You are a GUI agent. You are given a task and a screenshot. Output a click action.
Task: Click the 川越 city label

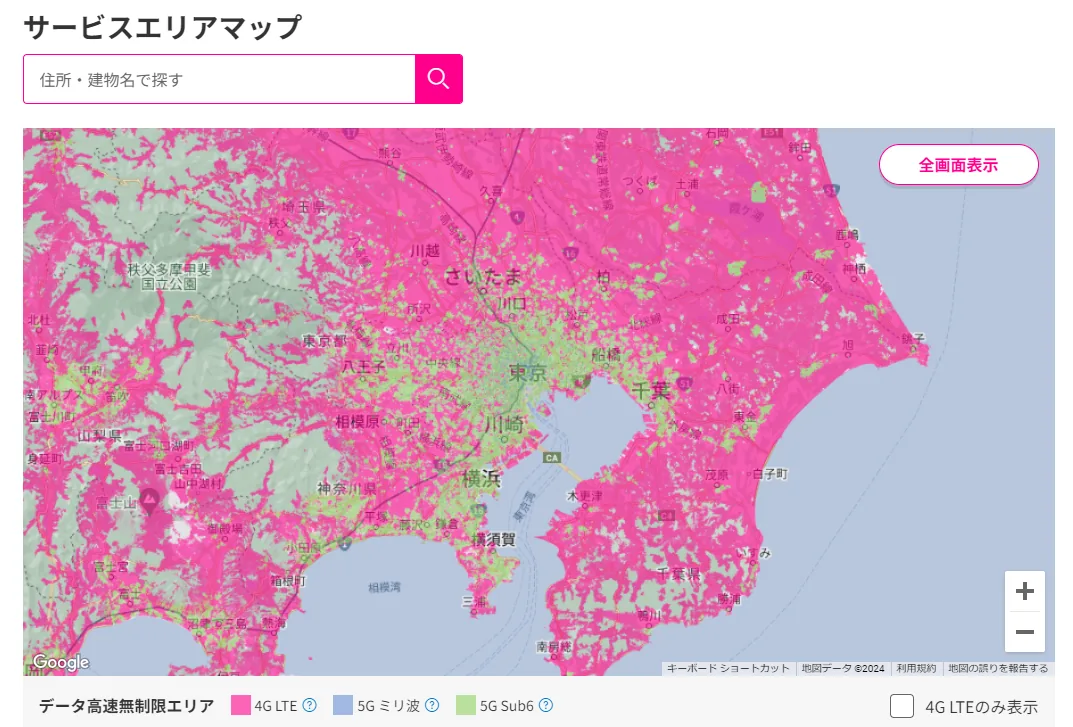click(x=424, y=251)
